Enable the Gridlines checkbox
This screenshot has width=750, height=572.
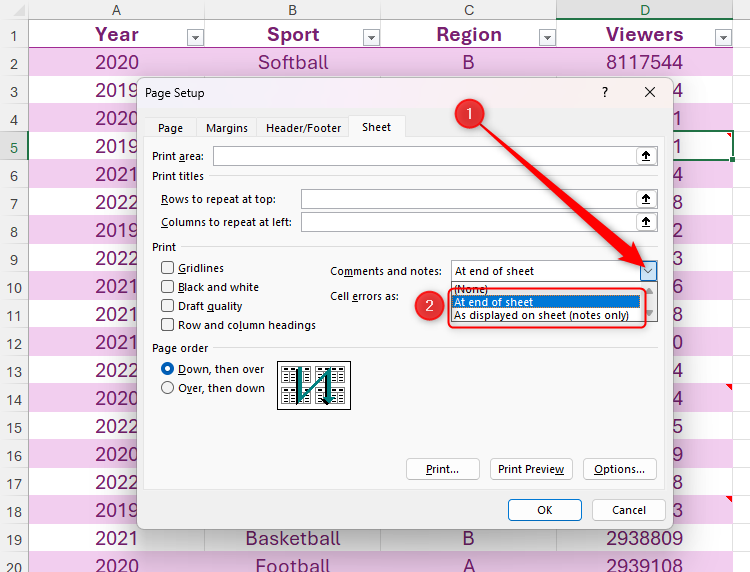coord(168,268)
